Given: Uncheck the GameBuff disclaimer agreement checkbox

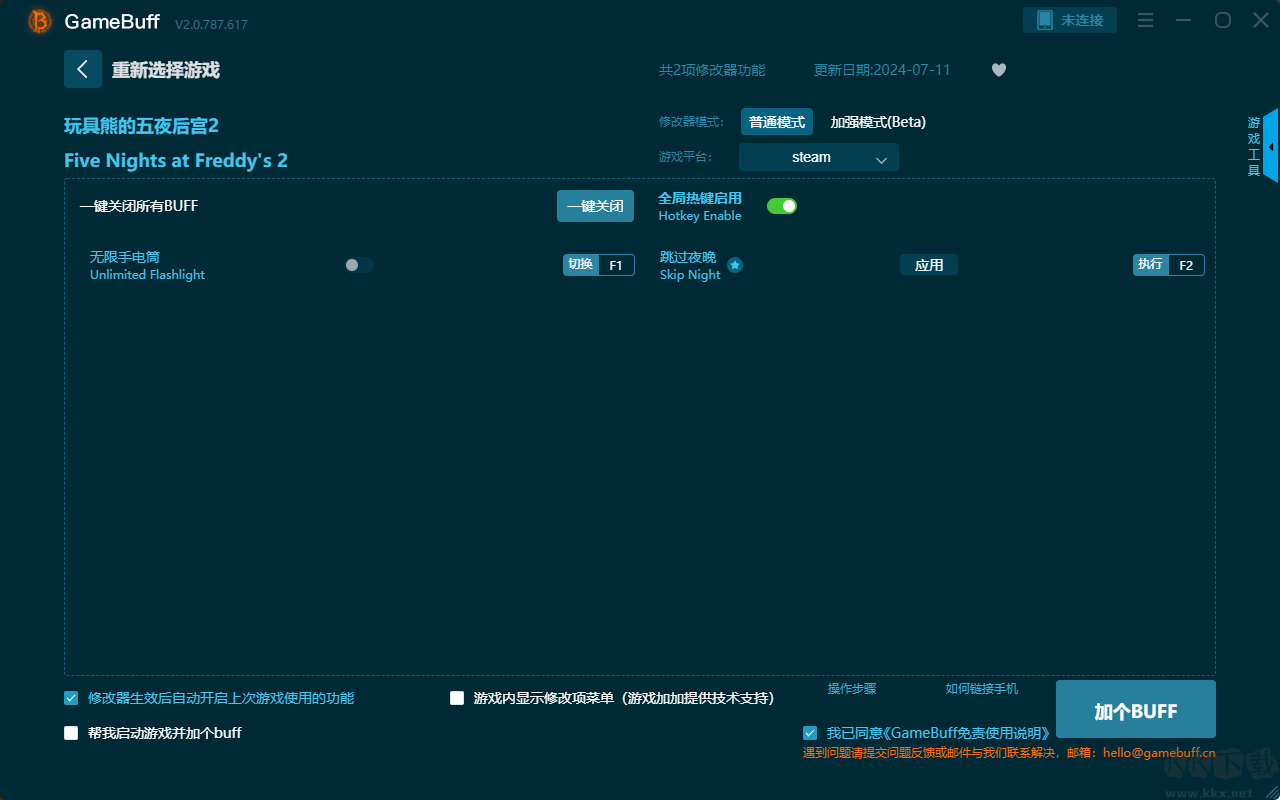Looking at the screenshot, I should pos(810,733).
